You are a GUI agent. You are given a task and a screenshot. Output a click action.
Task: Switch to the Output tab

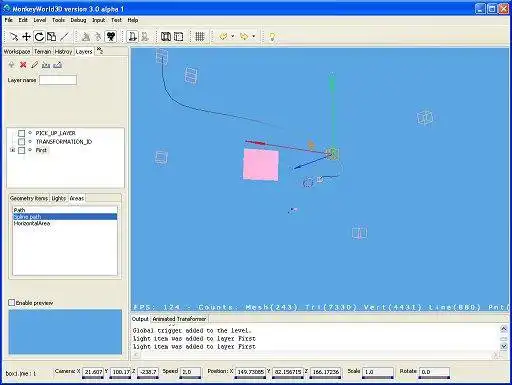[140, 319]
